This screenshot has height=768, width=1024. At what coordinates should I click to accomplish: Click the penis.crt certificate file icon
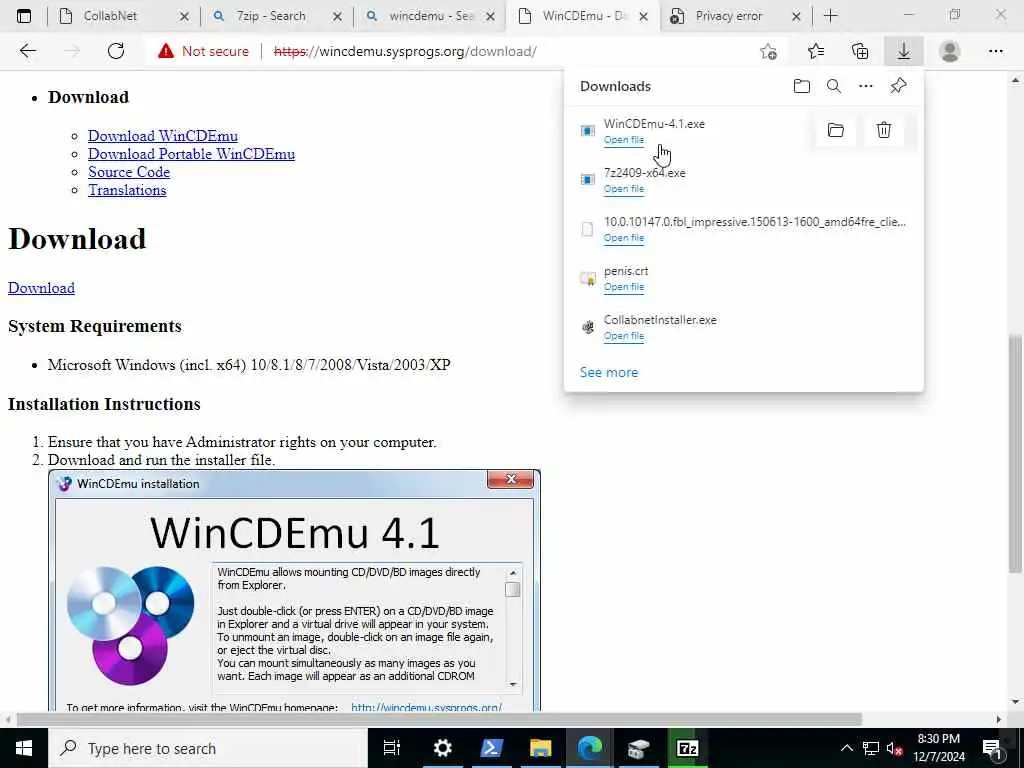coord(588,278)
